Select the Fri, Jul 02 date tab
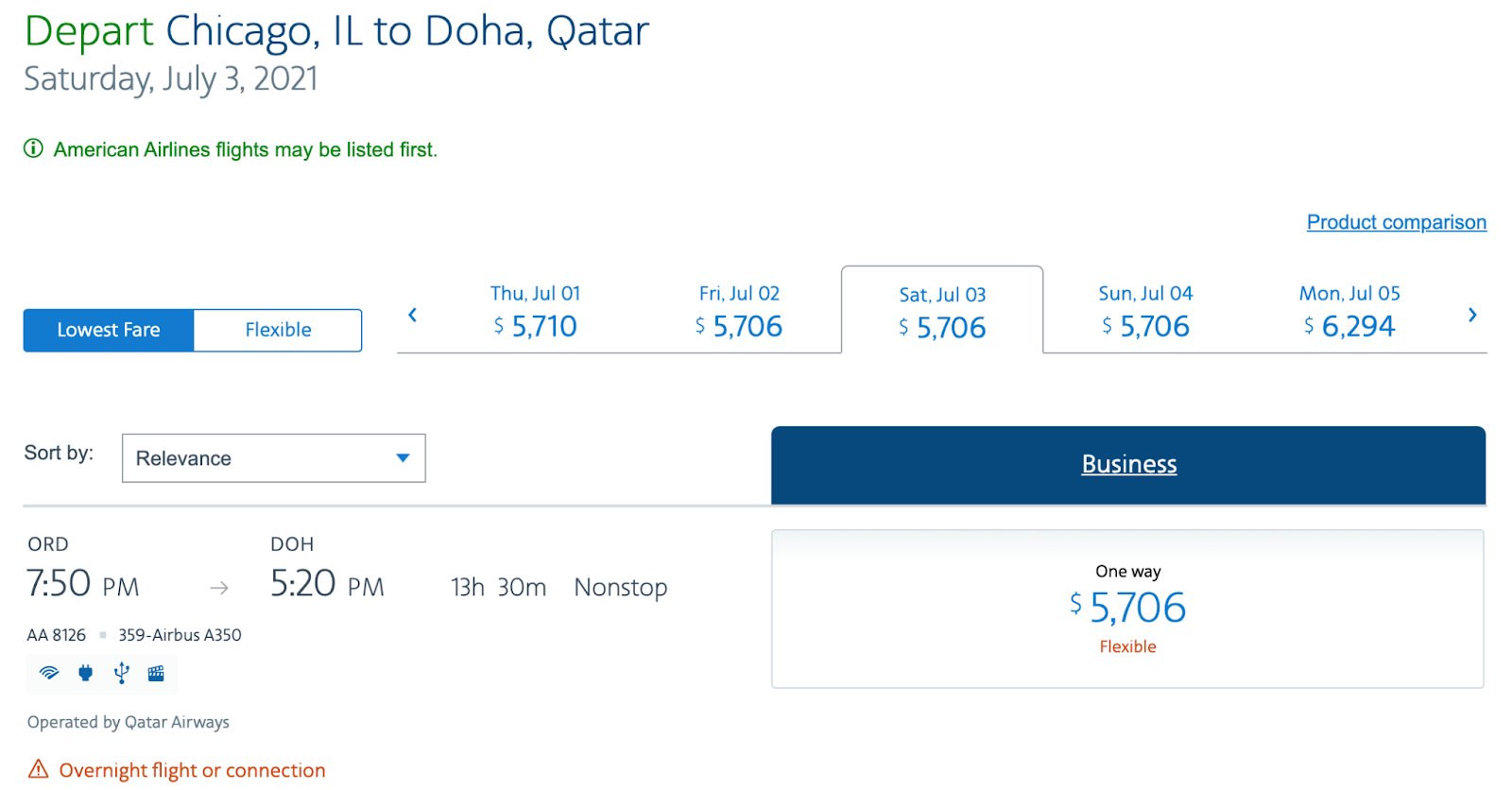 739,311
